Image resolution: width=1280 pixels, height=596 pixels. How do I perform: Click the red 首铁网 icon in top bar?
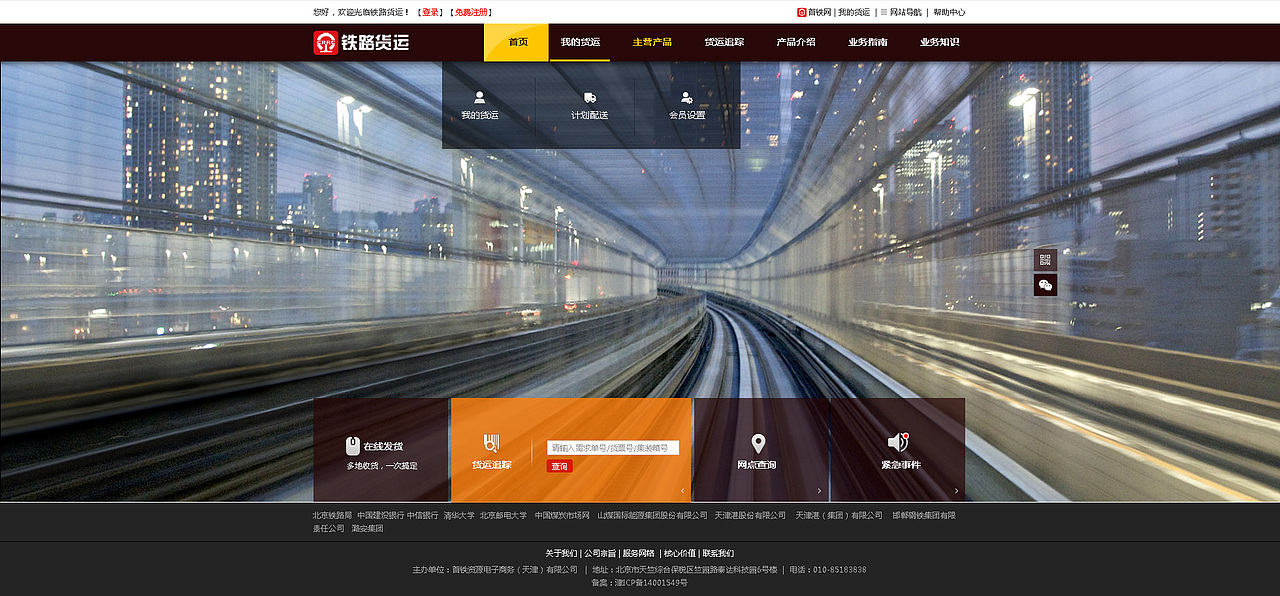[801, 13]
